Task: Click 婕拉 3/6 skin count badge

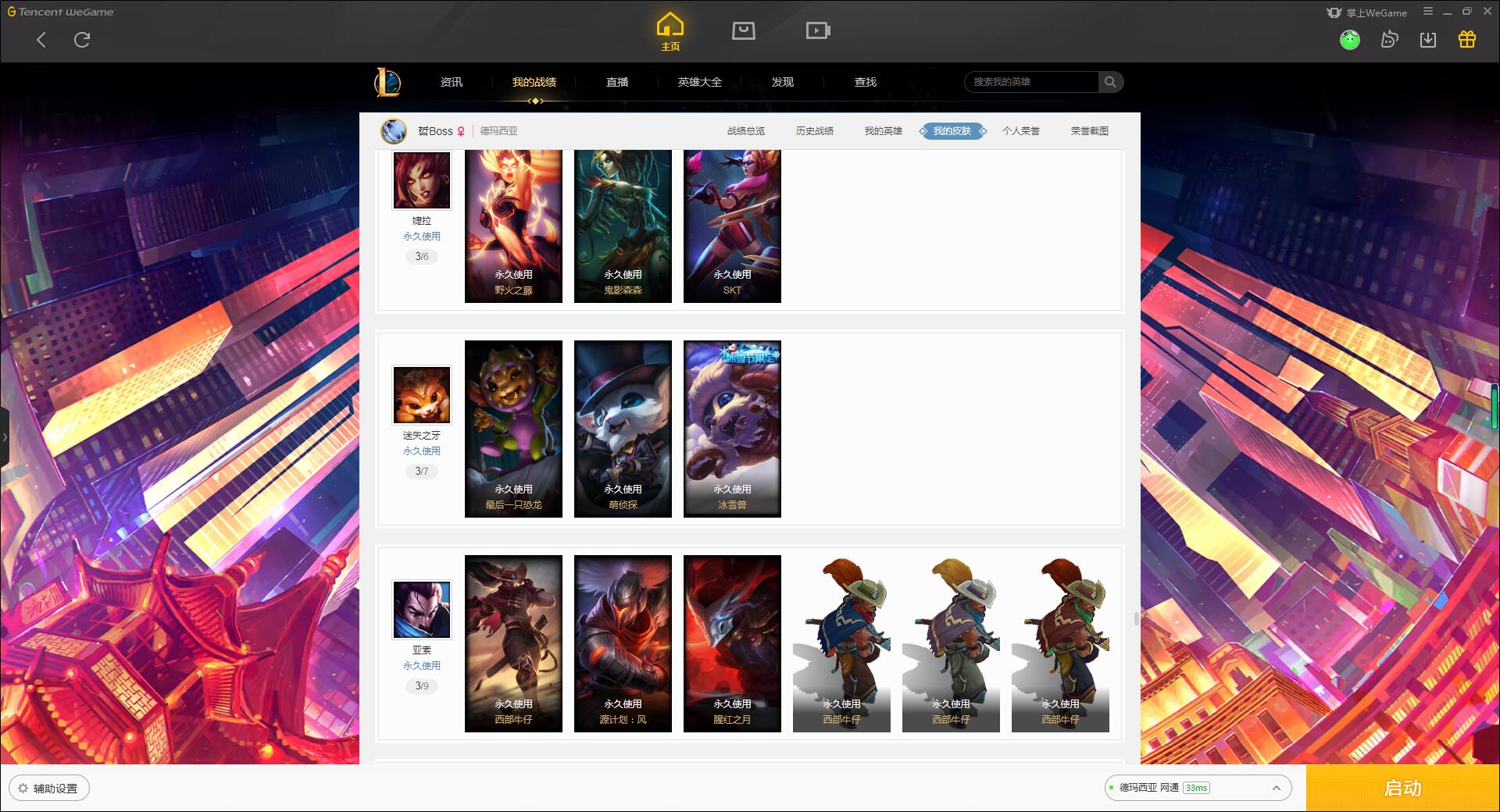Action: click(422, 256)
